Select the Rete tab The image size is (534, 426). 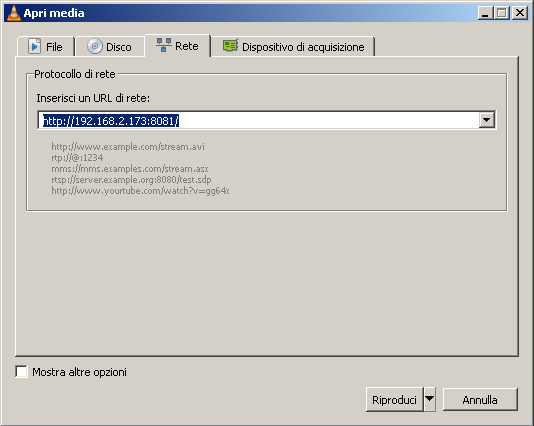178,45
